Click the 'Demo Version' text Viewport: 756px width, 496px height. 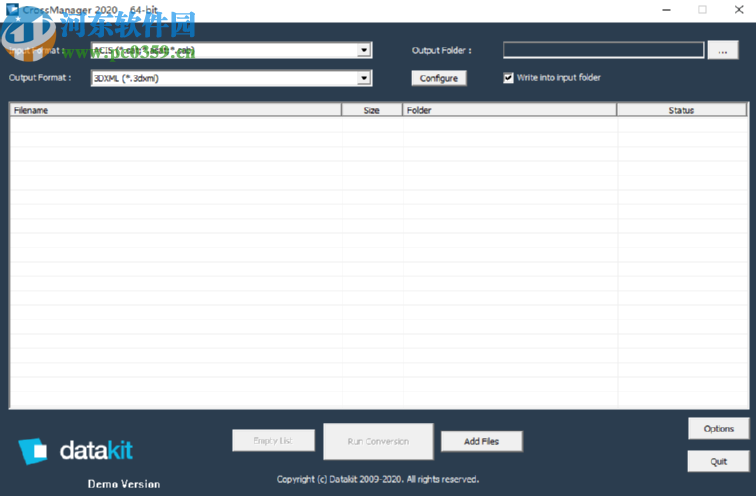tap(124, 484)
